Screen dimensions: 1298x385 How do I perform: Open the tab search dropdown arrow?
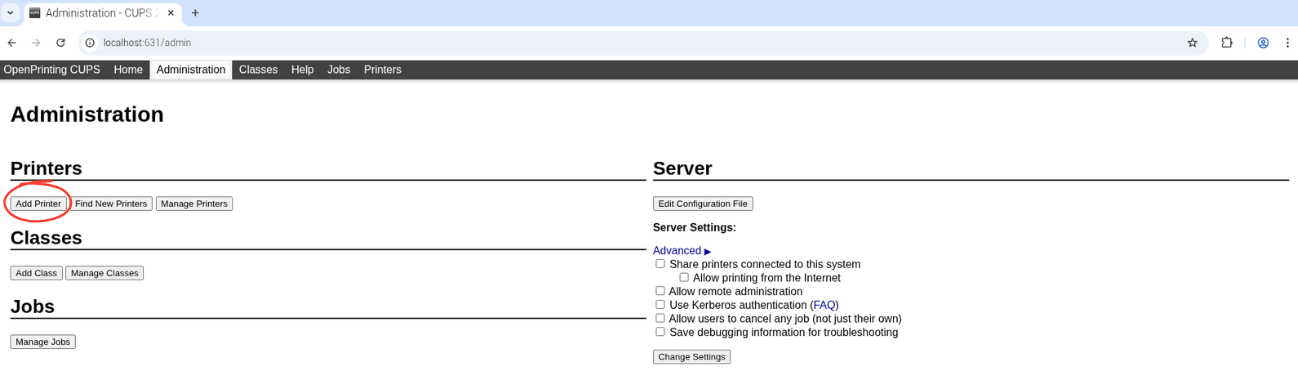(10, 13)
